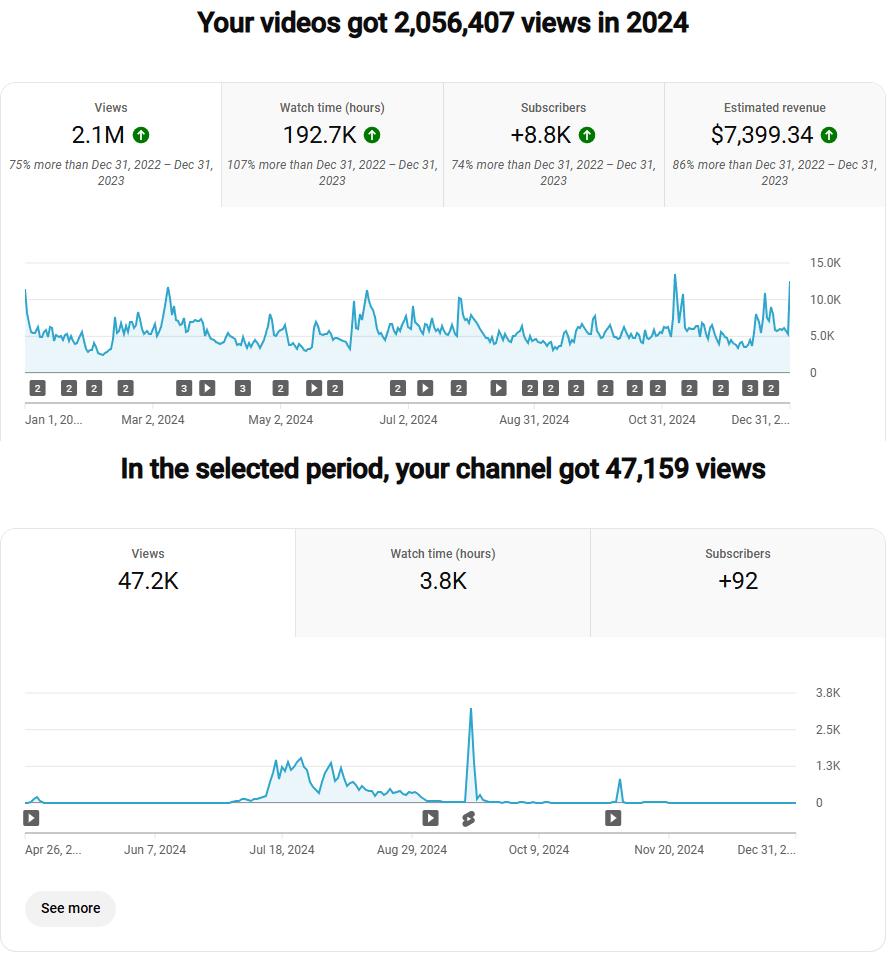This screenshot has height=954, width=889.
Task: Open the video marker at Apr 26
Action: (32, 818)
